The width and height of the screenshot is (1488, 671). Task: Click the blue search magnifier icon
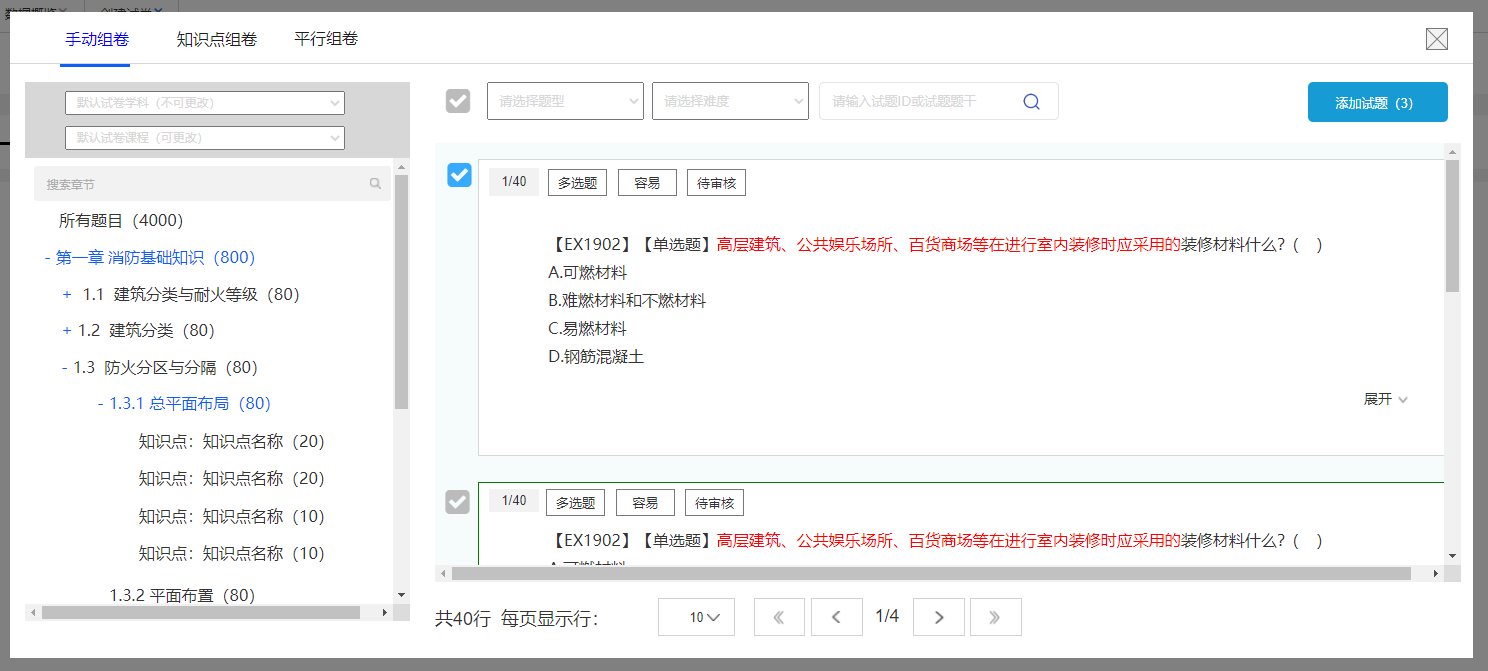[1032, 101]
